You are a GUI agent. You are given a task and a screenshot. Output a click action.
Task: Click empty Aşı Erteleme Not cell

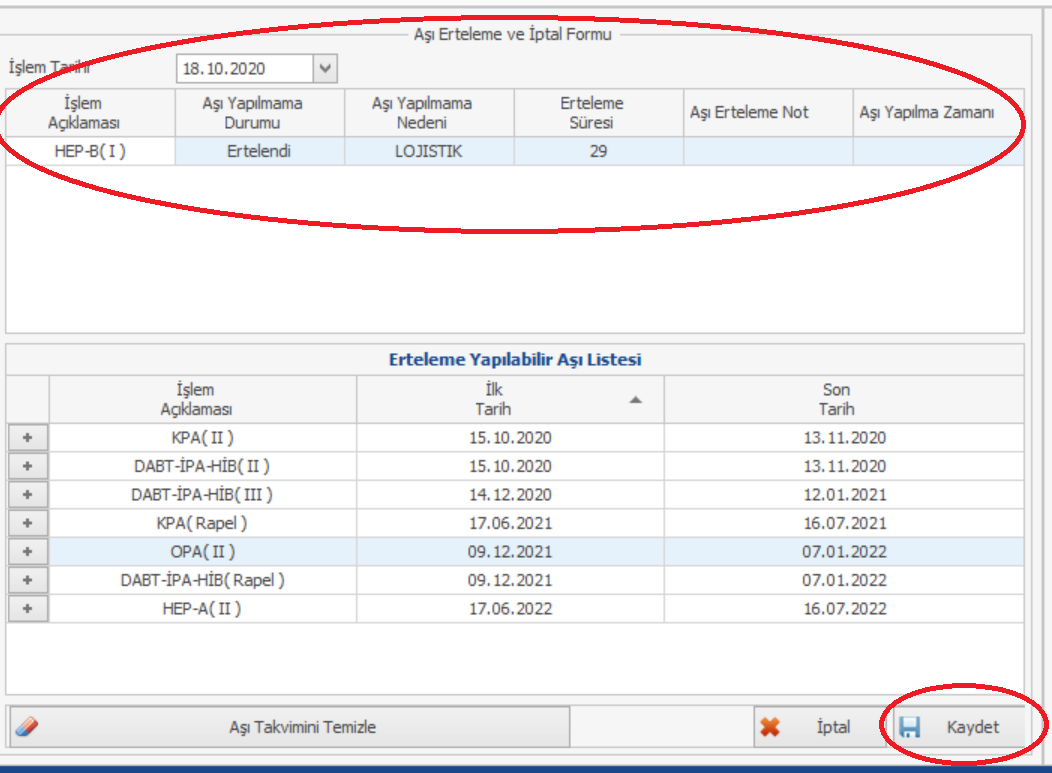coord(767,152)
